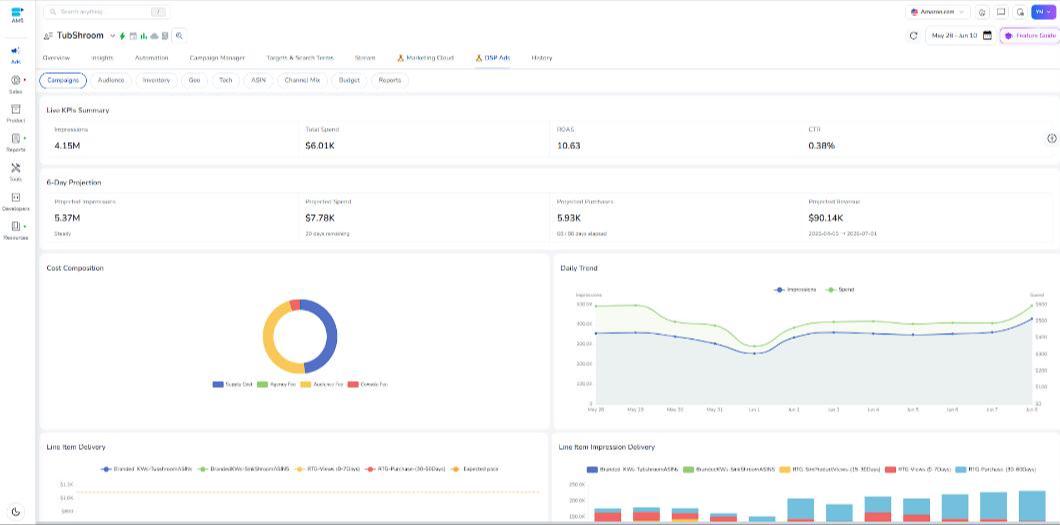Click the green lightning bolt icon beside TubShroom
Image resolution: width=1060 pixels, height=525 pixels.
122,36
